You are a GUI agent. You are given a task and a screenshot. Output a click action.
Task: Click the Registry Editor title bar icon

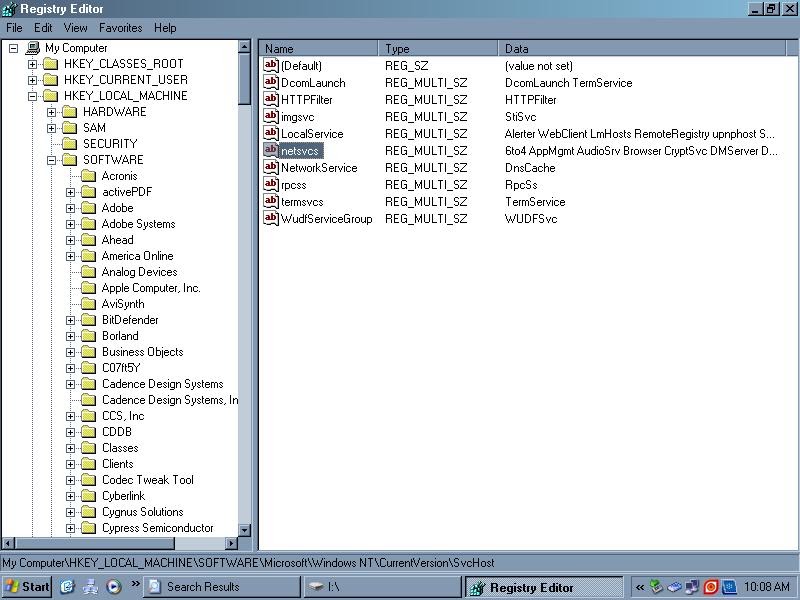9,9
